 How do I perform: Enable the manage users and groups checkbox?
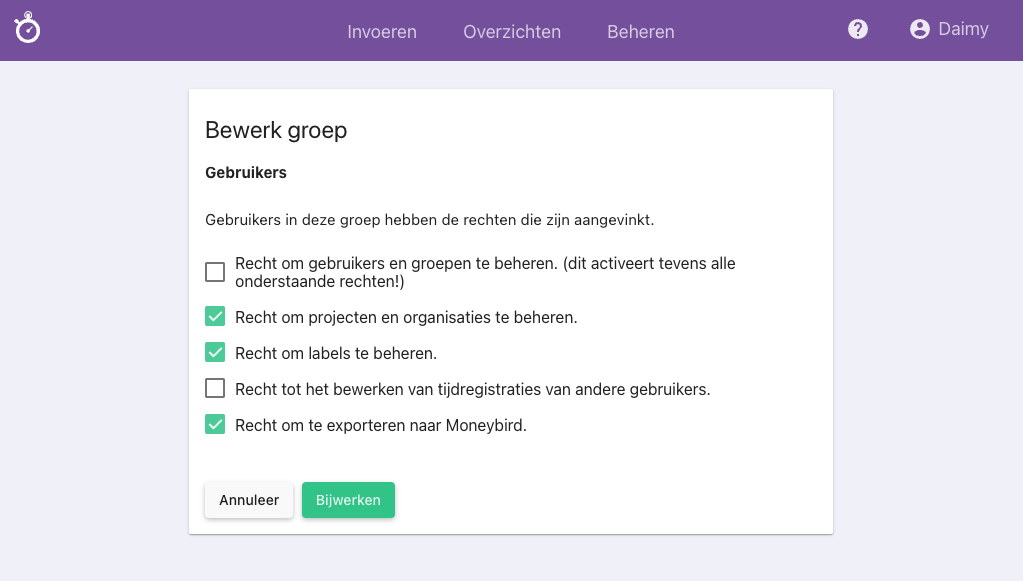point(215,272)
